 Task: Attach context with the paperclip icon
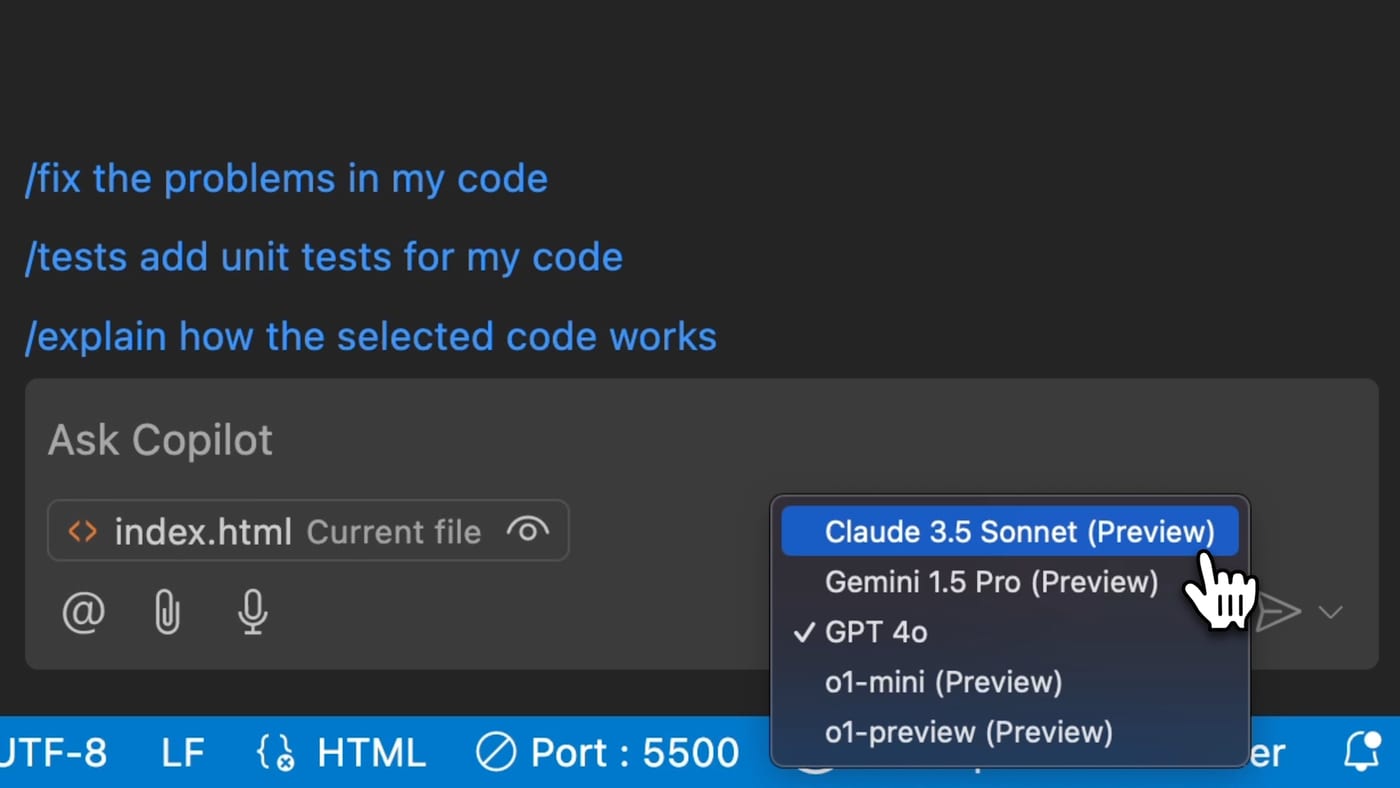point(167,612)
